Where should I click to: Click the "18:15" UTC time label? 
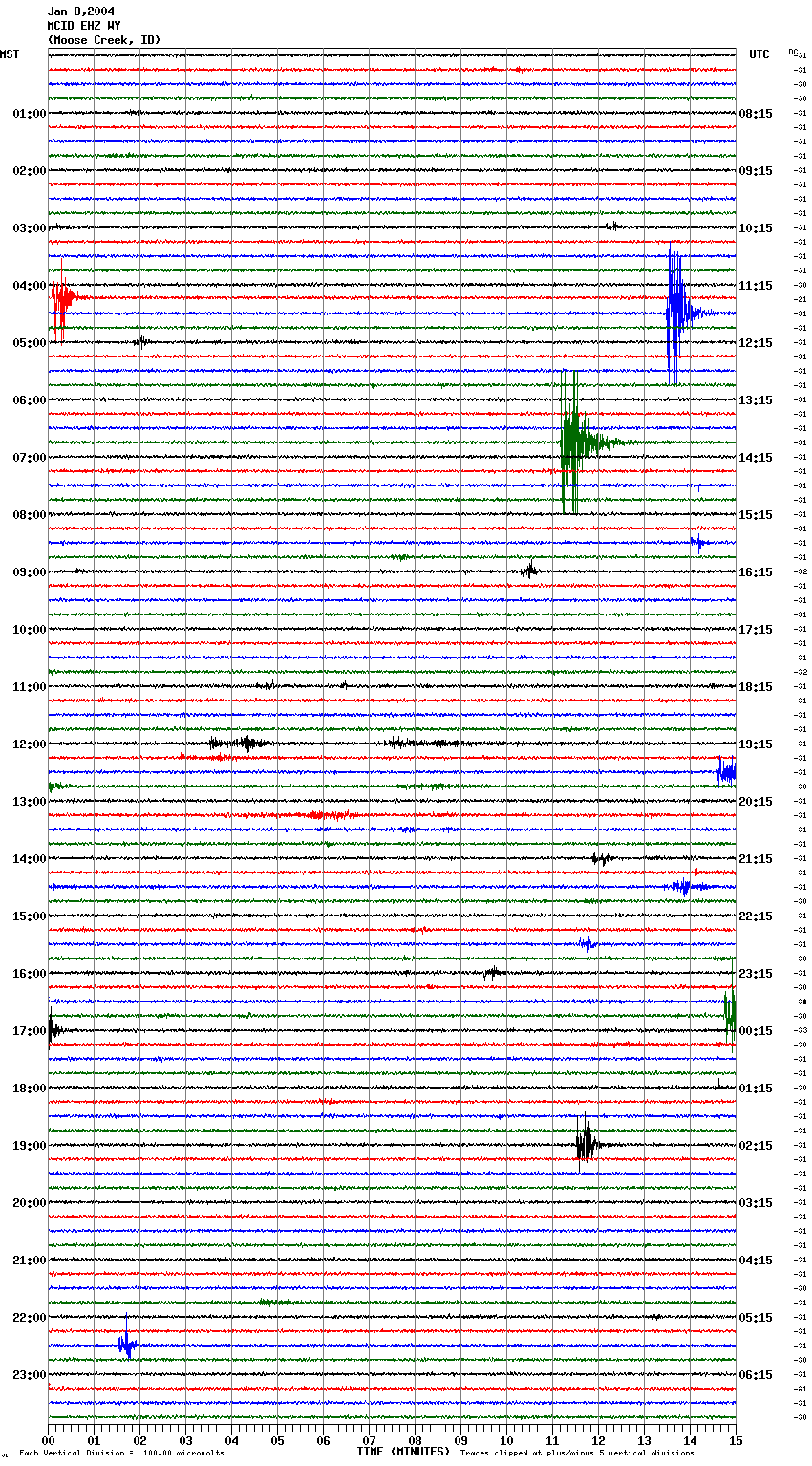pyautogui.click(x=756, y=687)
